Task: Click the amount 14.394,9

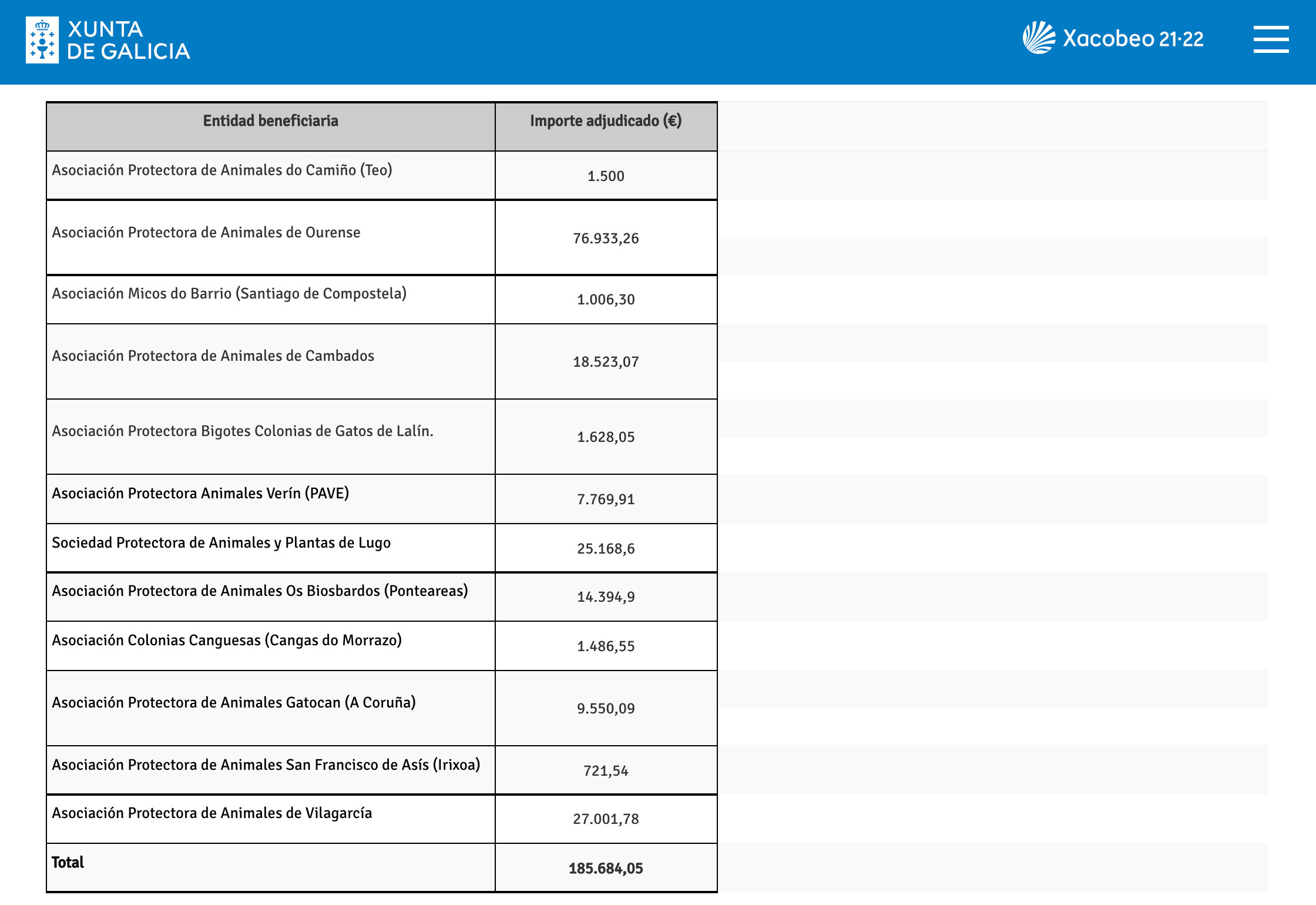Action: tap(606, 597)
